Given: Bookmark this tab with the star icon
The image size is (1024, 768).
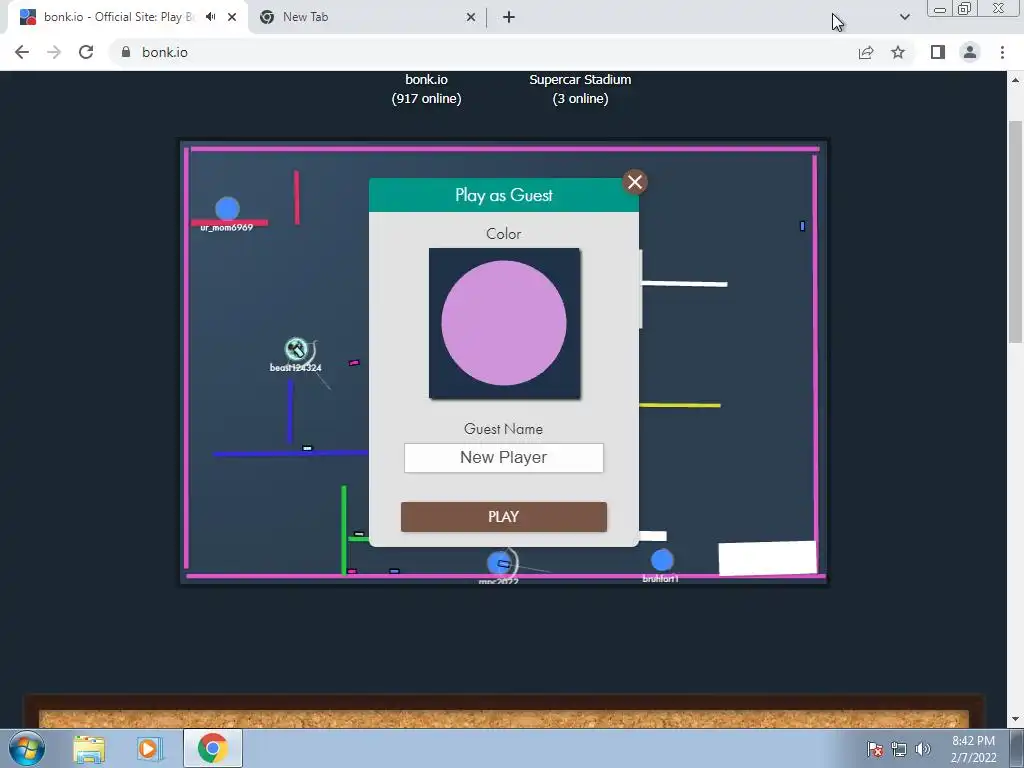Looking at the screenshot, I should (898, 52).
